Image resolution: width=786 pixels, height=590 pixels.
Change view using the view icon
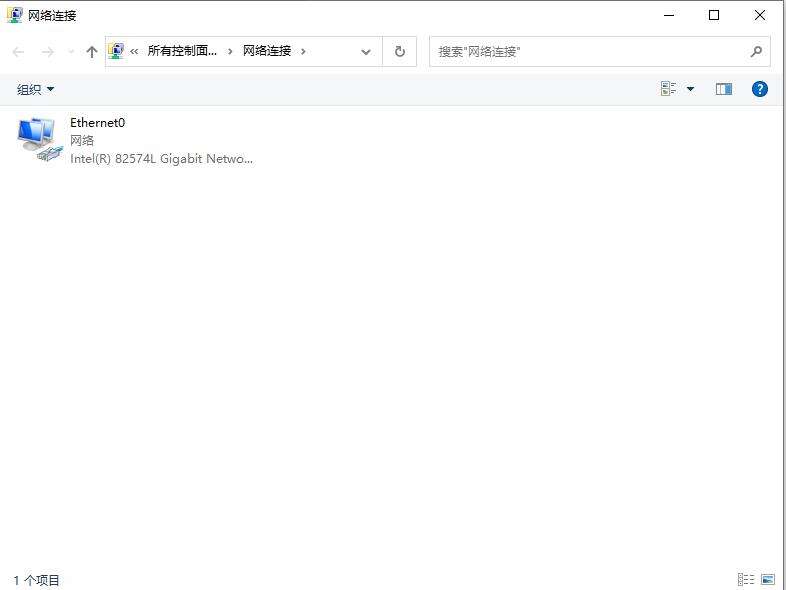[668, 89]
